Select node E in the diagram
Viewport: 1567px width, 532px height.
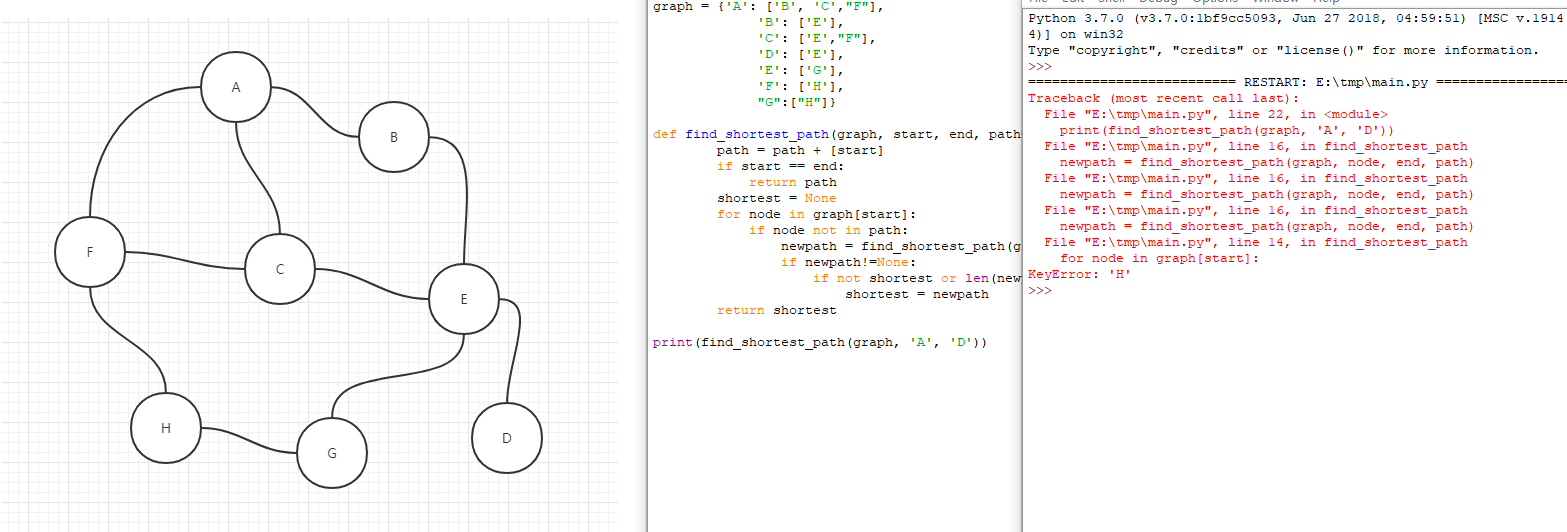pyautogui.click(x=464, y=299)
